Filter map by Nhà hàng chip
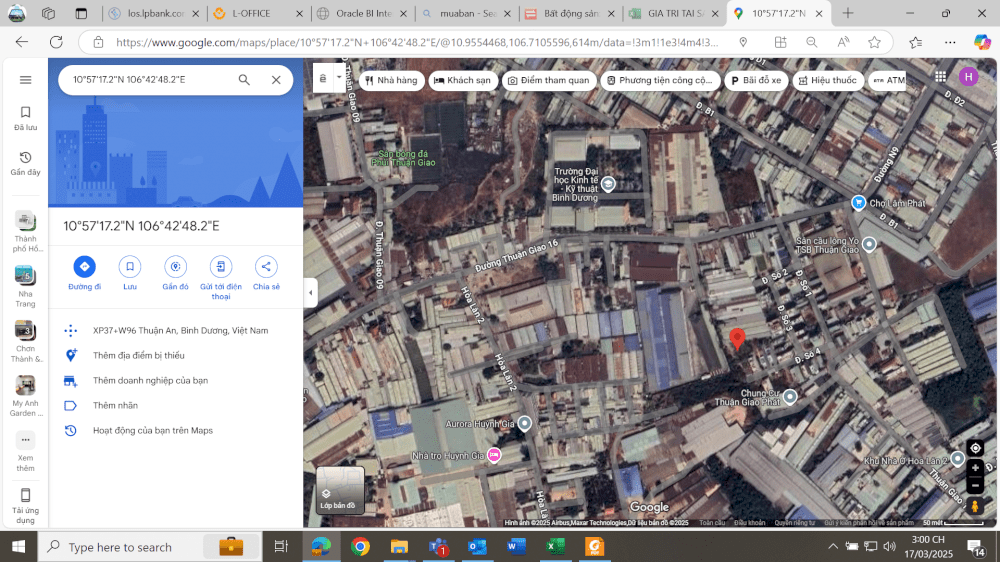This screenshot has height=562, width=1000. coord(391,80)
